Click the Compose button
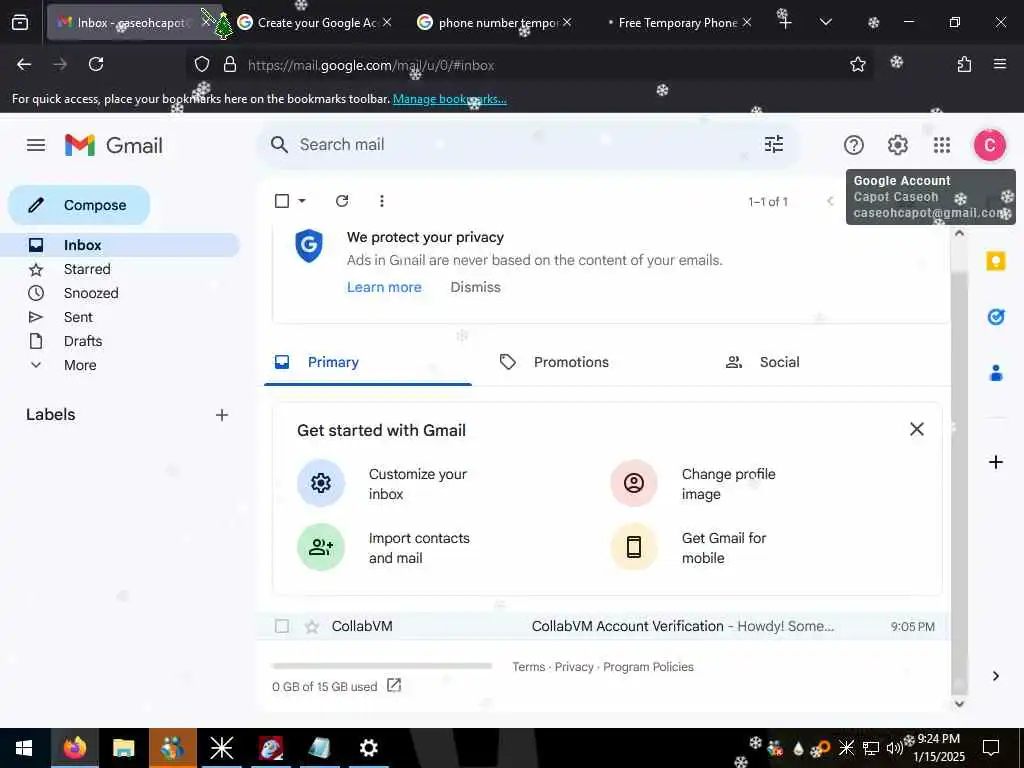The image size is (1024, 768). point(79,205)
